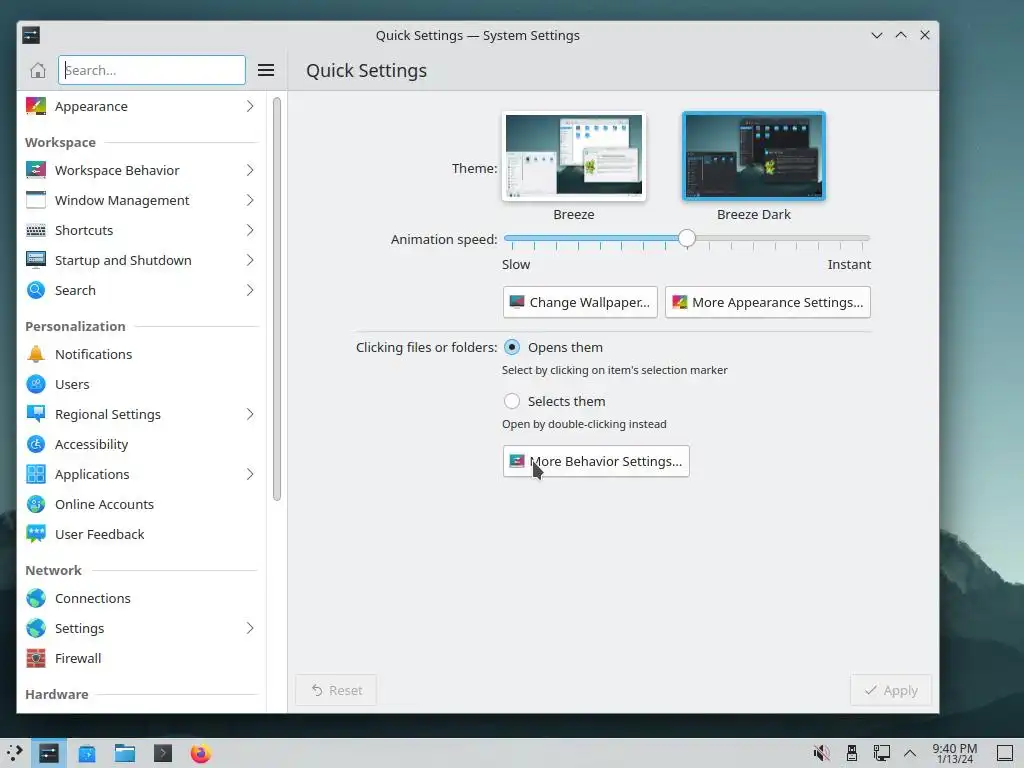Expand the Search category chevron
The image size is (1024, 768).
[250, 290]
